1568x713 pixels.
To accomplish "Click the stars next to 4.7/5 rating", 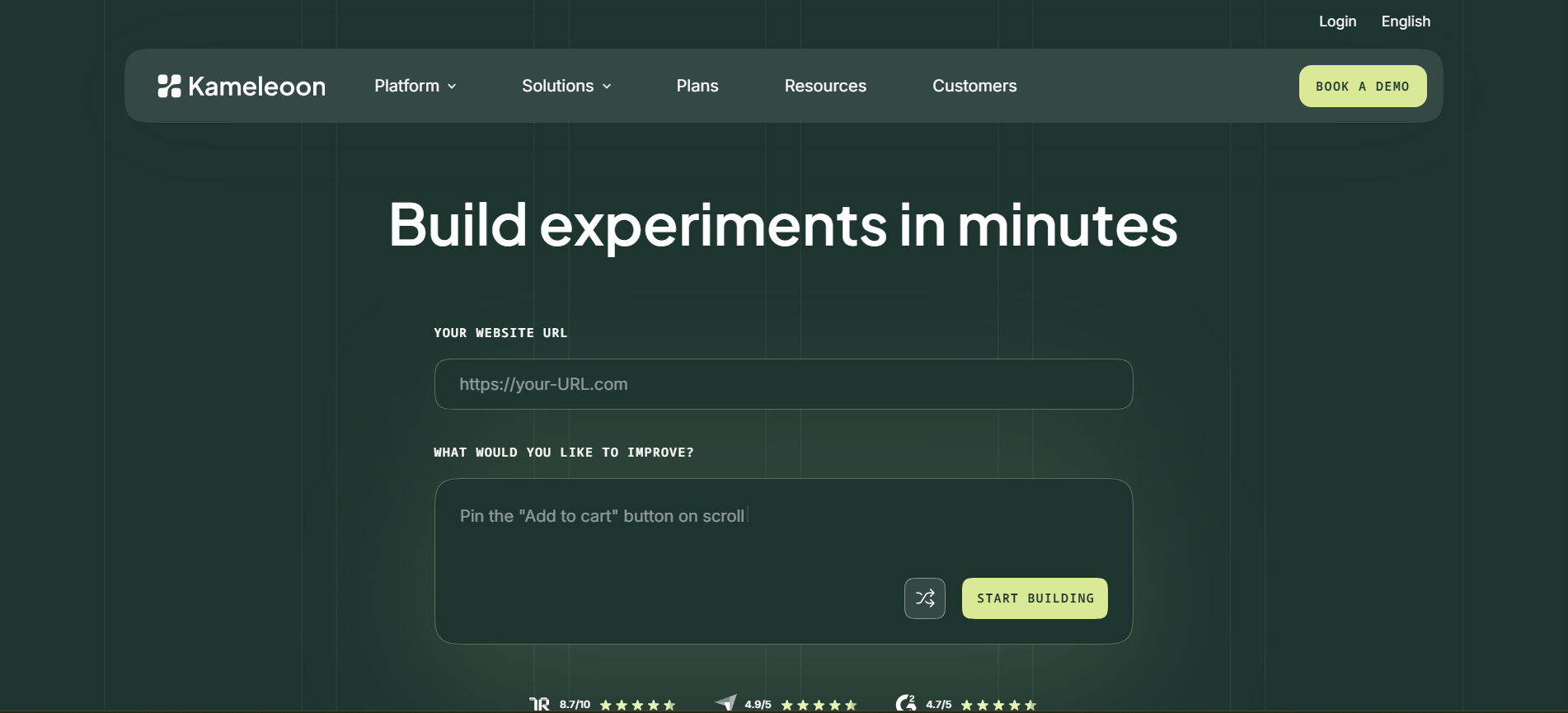I will [x=998, y=705].
